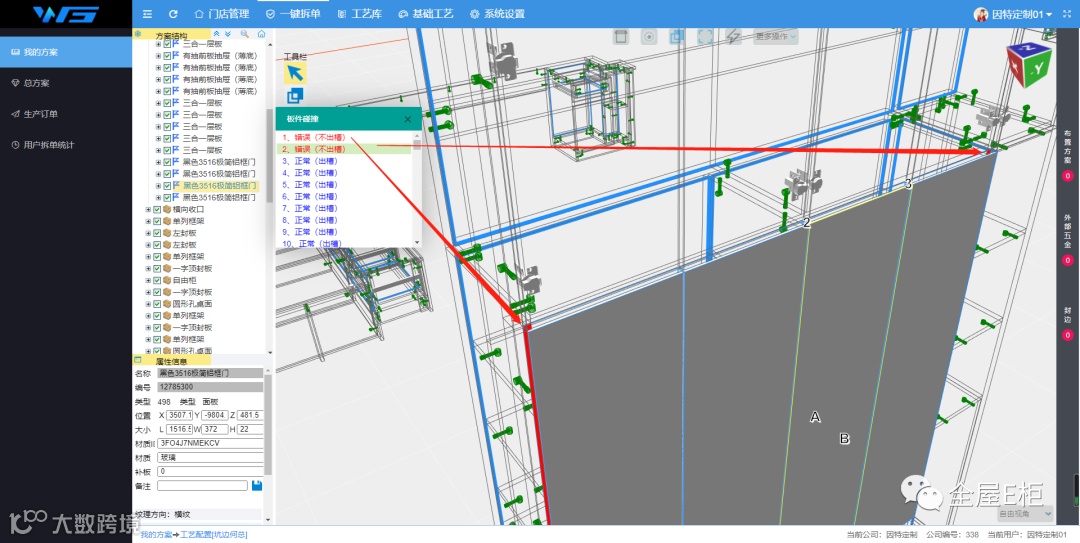Viewport: 1080px width, 543px height.
Task: Click the collision list scroll-down arrow
Action: coord(417,243)
